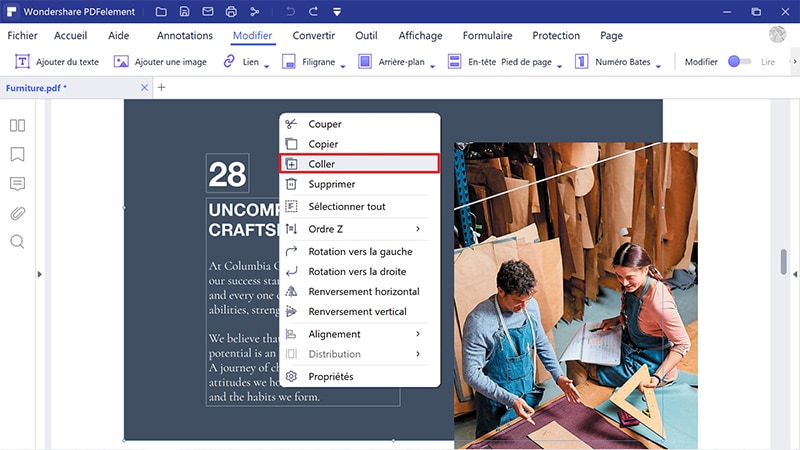Choose Copier from the context menu
This screenshot has height=450, width=800.
[x=360, y=144]
